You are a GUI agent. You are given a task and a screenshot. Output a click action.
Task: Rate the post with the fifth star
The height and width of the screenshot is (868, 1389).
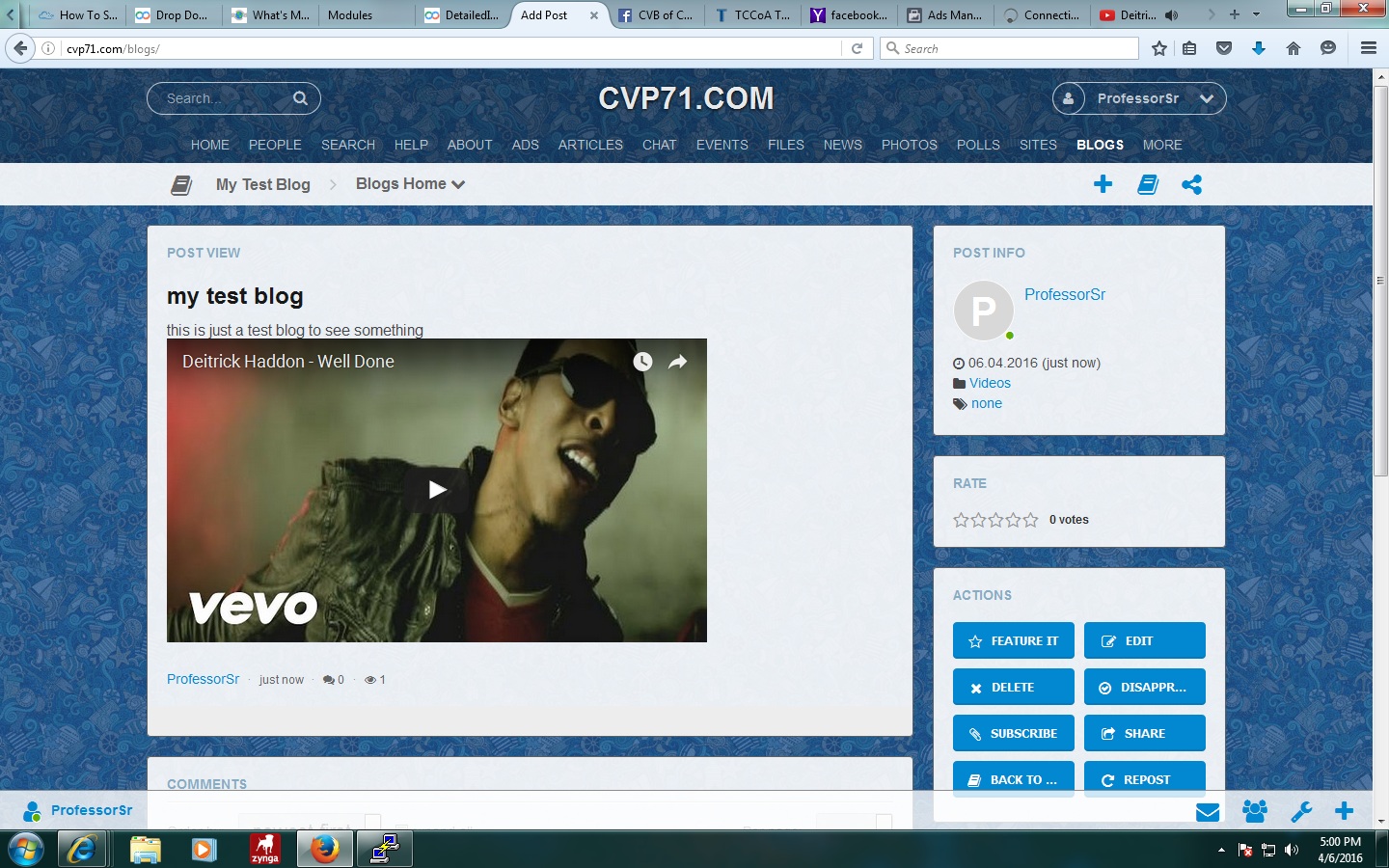point(1030,520)
